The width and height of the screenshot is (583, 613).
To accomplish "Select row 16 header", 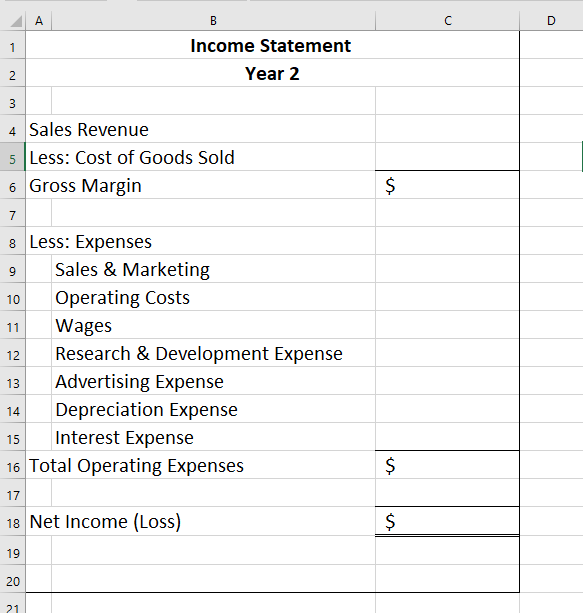I will pyautogui.click(x=13, y=465).
